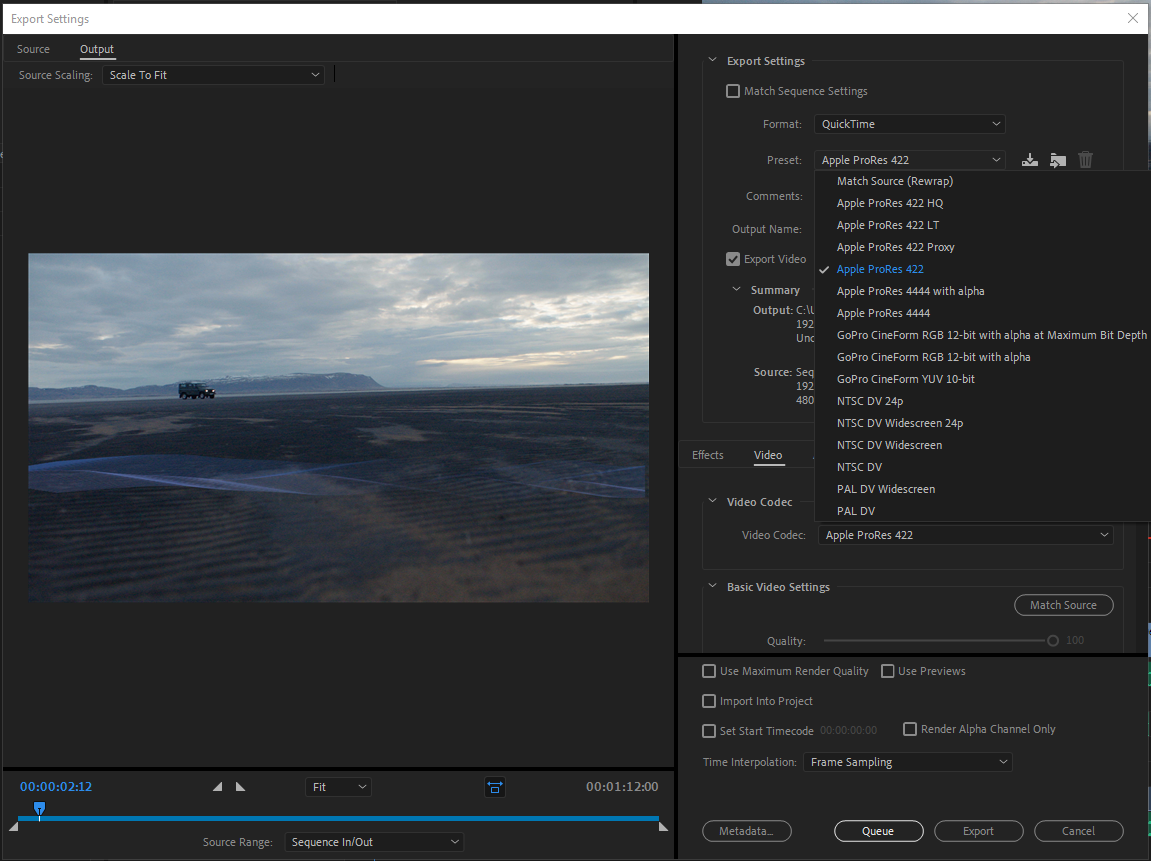Click the Match Source button
Screen dimensions: 1151x861
[x=1064, y=605]
